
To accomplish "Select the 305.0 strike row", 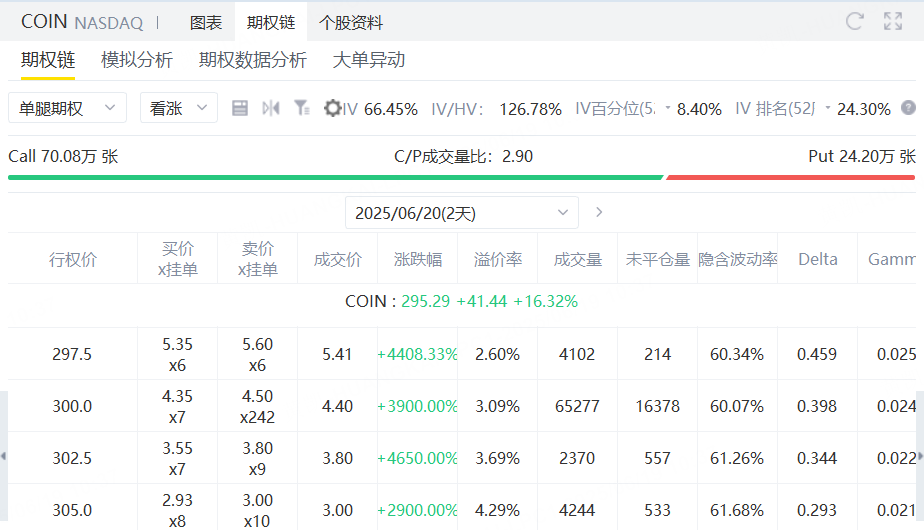I will pyautogui.click(x=462, y=508).
